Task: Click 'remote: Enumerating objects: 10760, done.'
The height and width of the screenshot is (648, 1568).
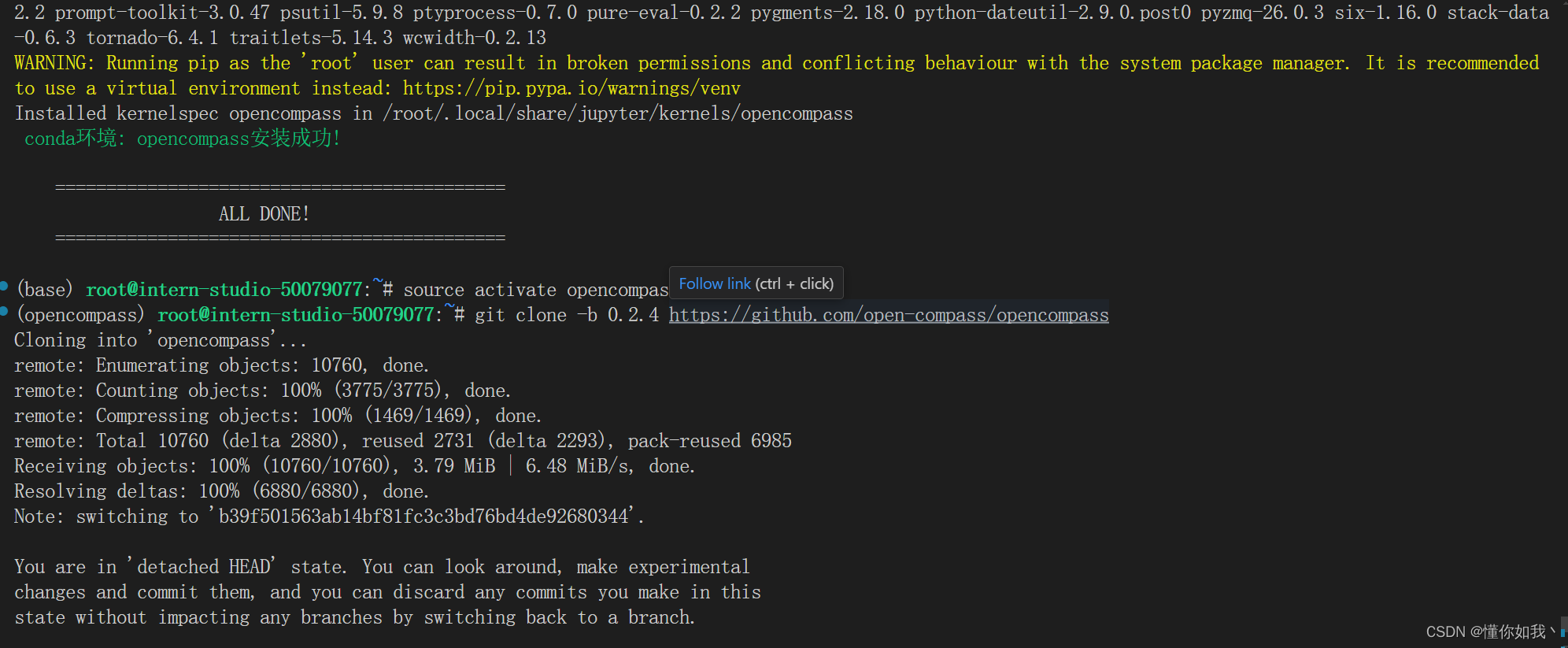Action: 222,365
